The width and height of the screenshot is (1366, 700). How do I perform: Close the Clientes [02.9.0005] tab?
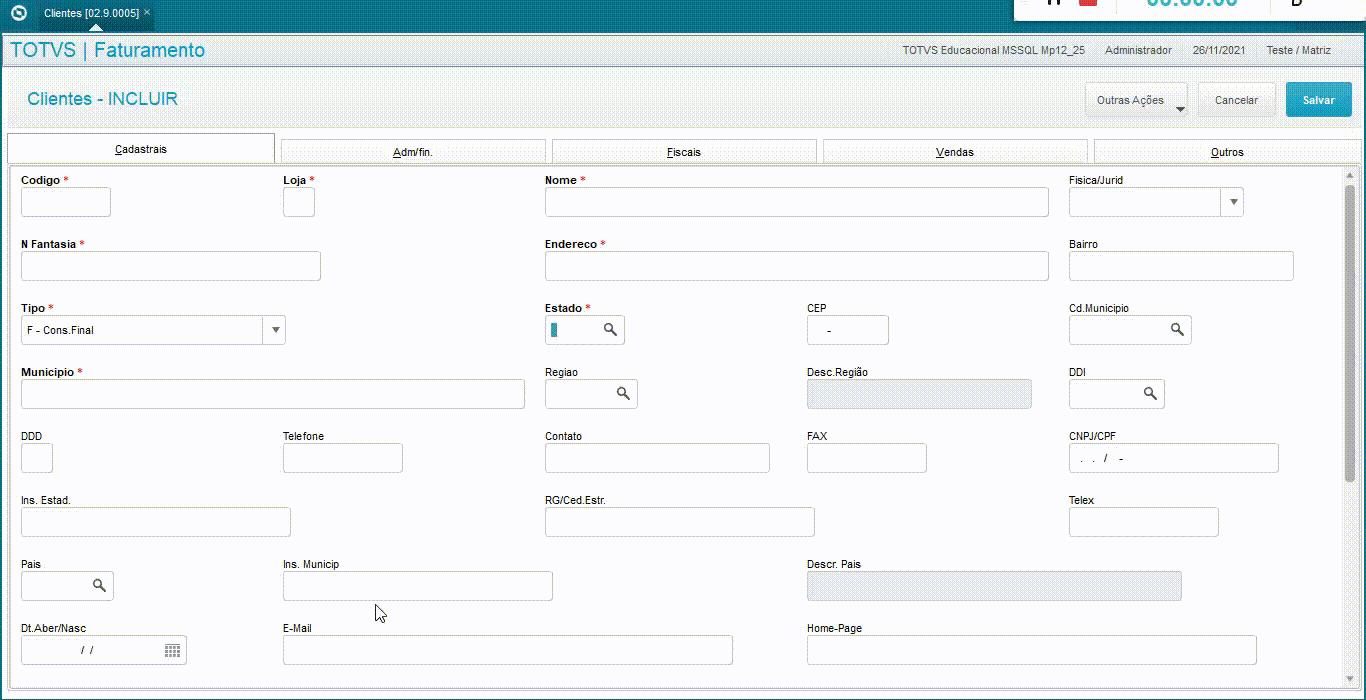point(147,12)
